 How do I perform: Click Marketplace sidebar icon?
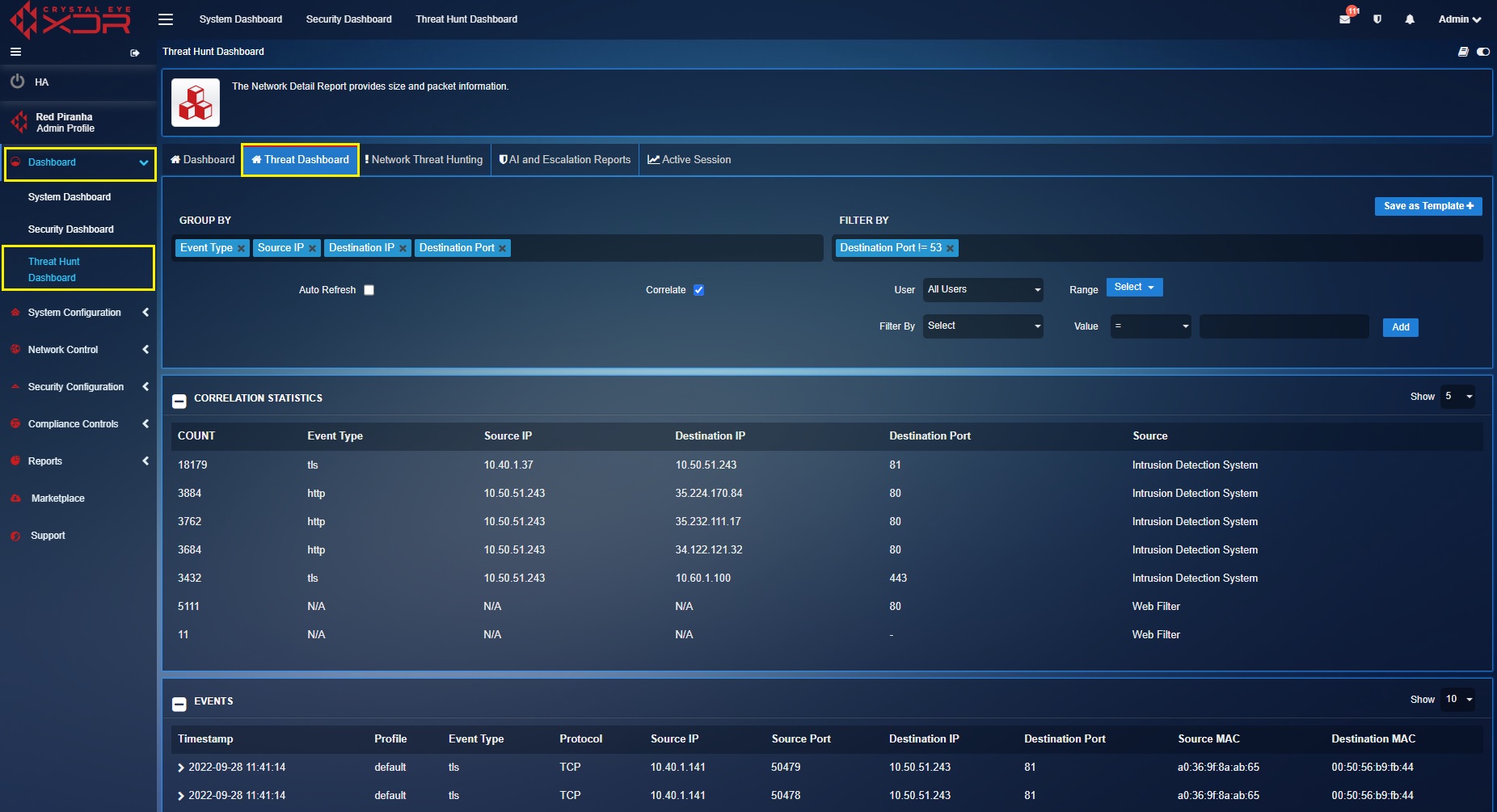click(15, 499)
